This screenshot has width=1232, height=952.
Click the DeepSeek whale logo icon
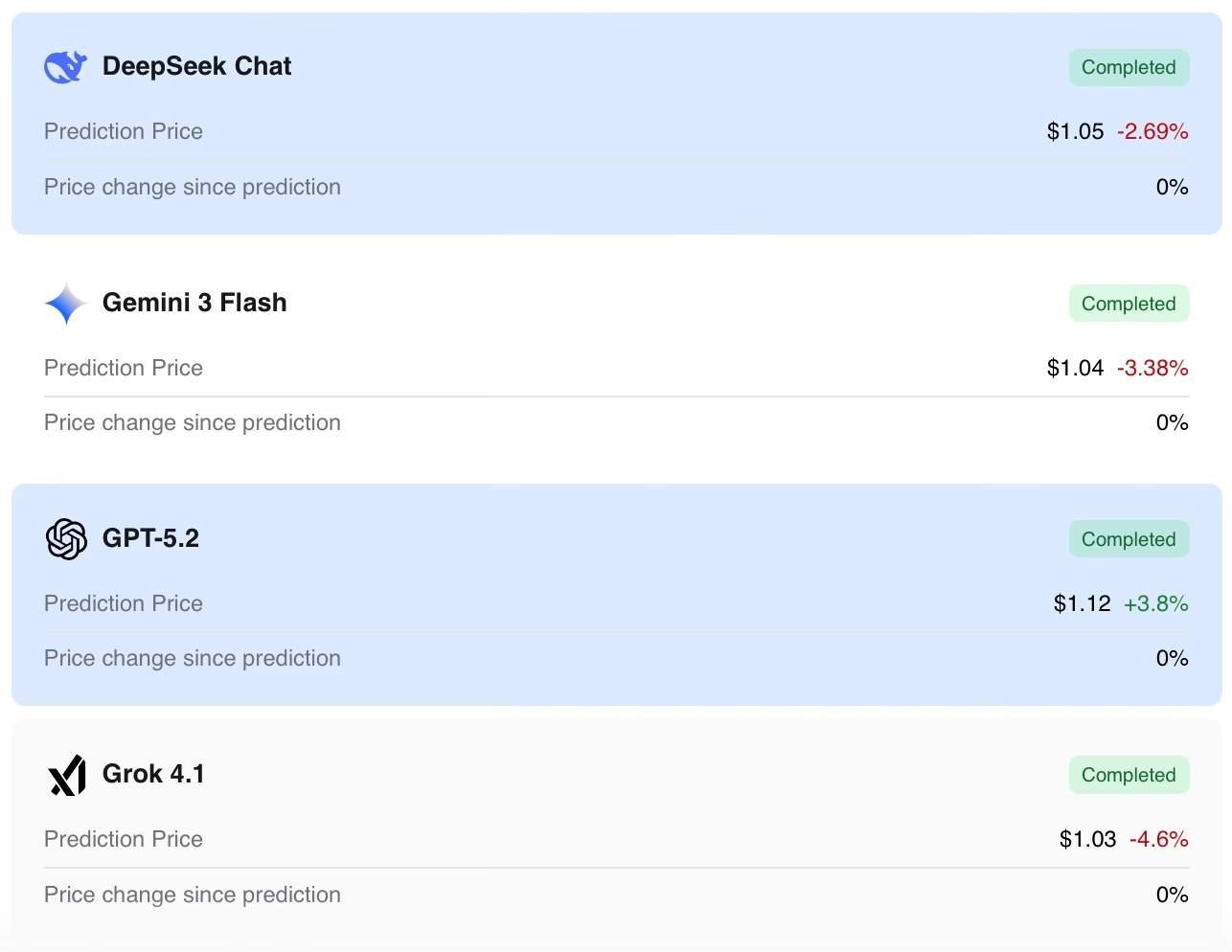(x=66, y=66)
